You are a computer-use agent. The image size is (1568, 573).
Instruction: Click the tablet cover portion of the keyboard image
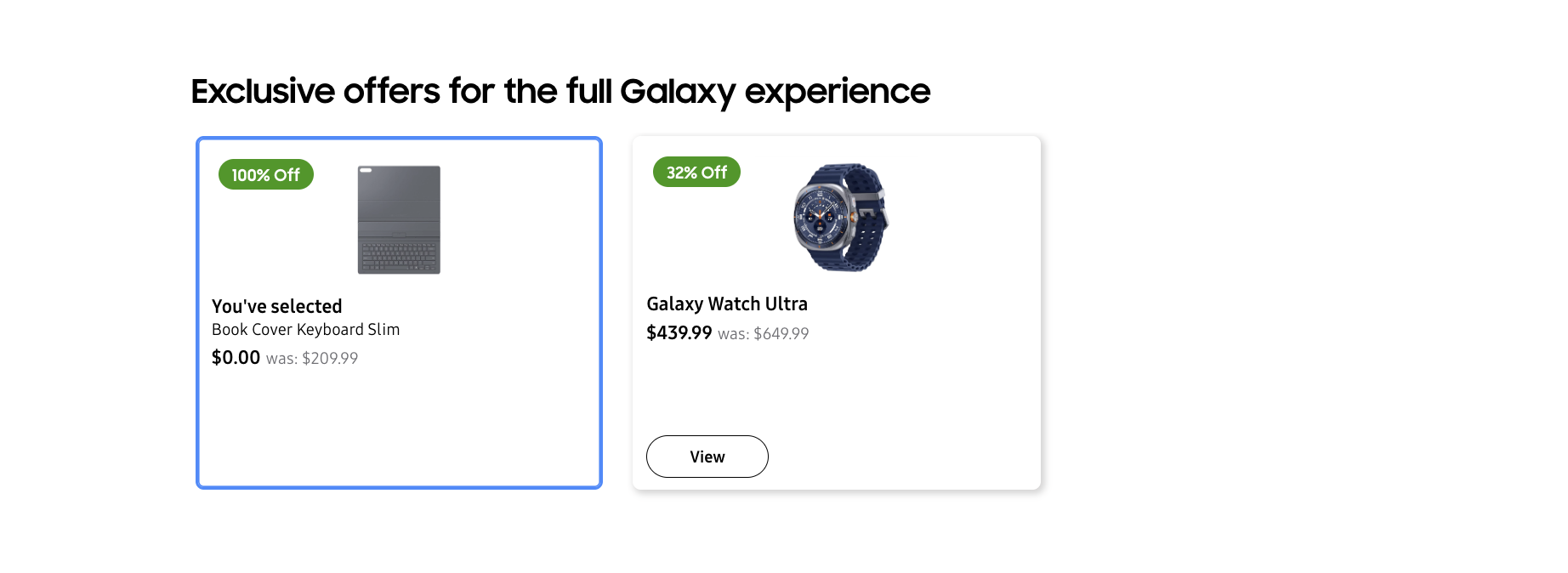[x=399, y=196]
